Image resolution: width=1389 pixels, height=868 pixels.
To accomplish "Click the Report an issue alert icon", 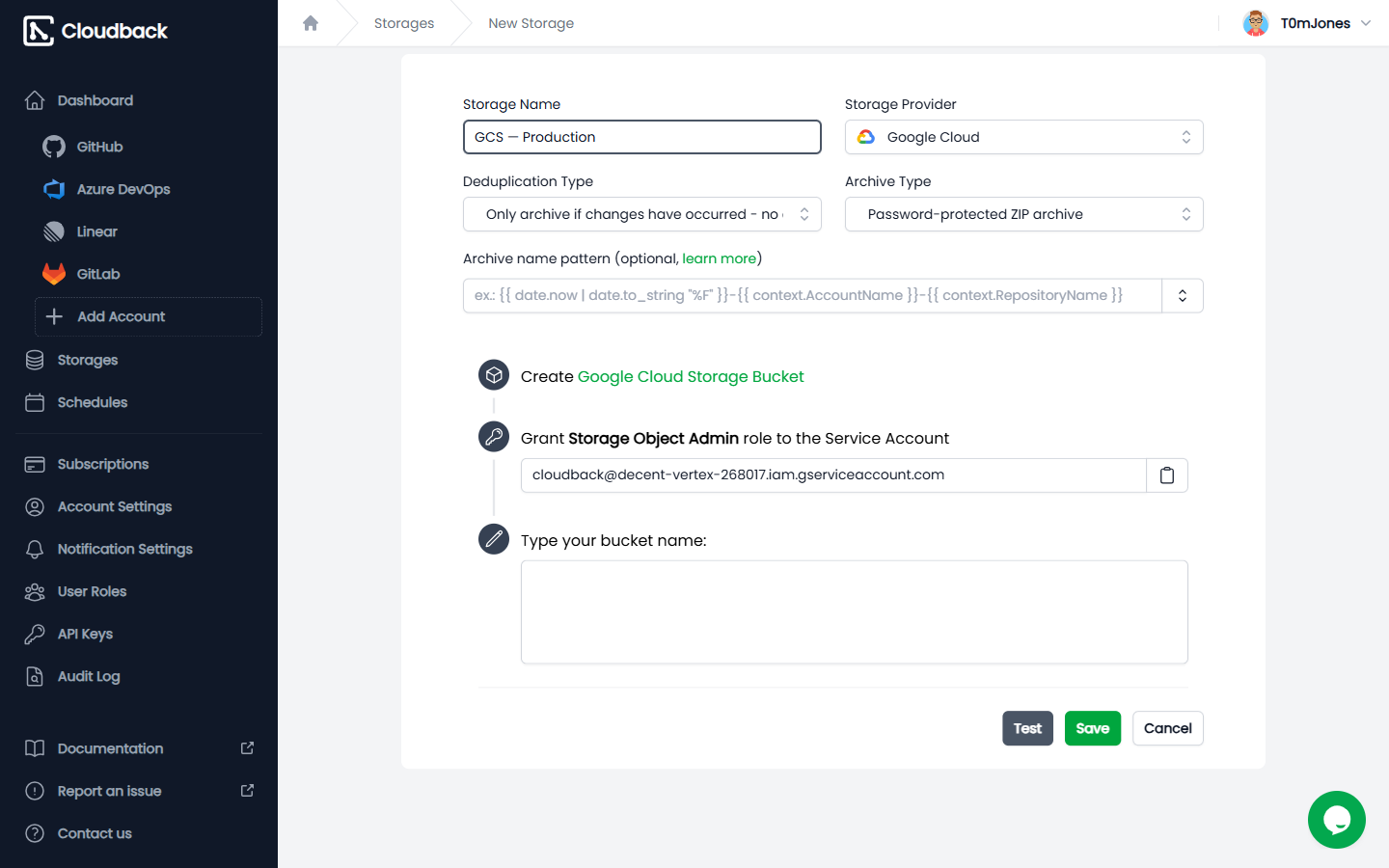I will pyautogui.click(x=35, y=791).
